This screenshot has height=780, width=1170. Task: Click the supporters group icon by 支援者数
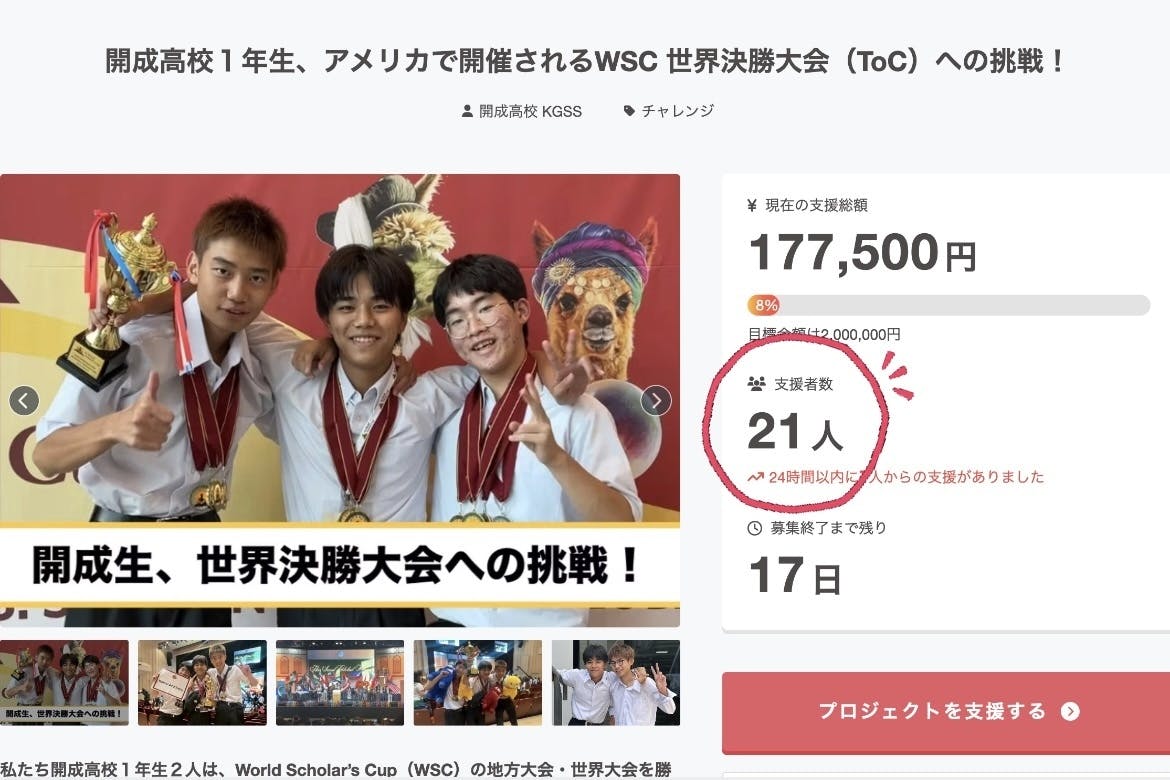[757, 384]
